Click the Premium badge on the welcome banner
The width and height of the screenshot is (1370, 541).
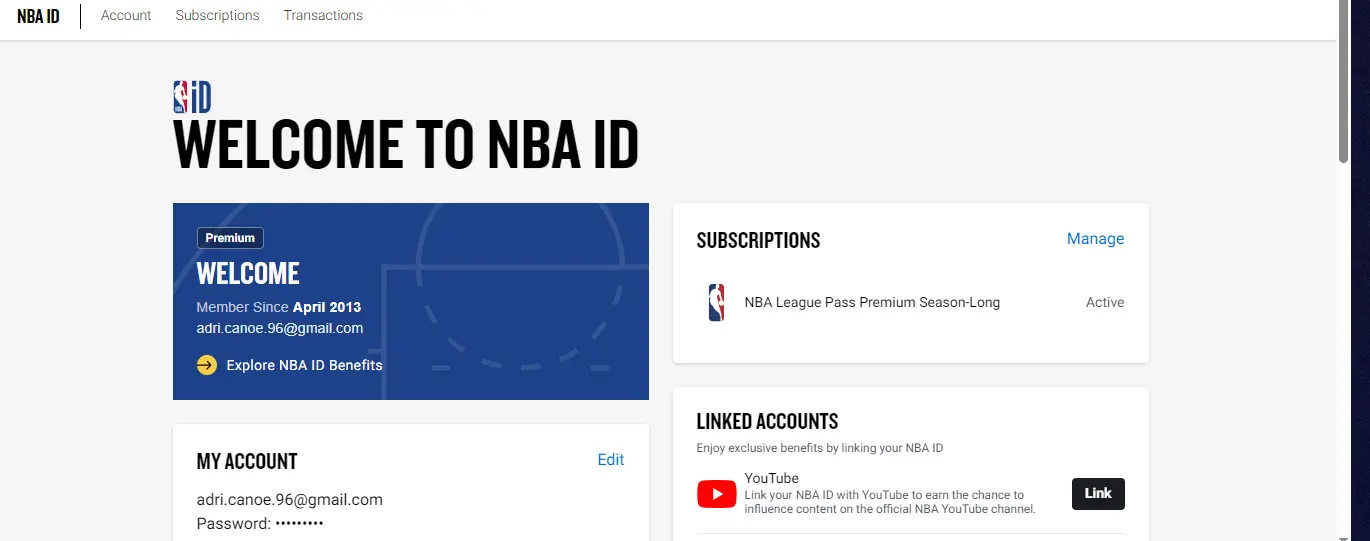pos(230,238)
